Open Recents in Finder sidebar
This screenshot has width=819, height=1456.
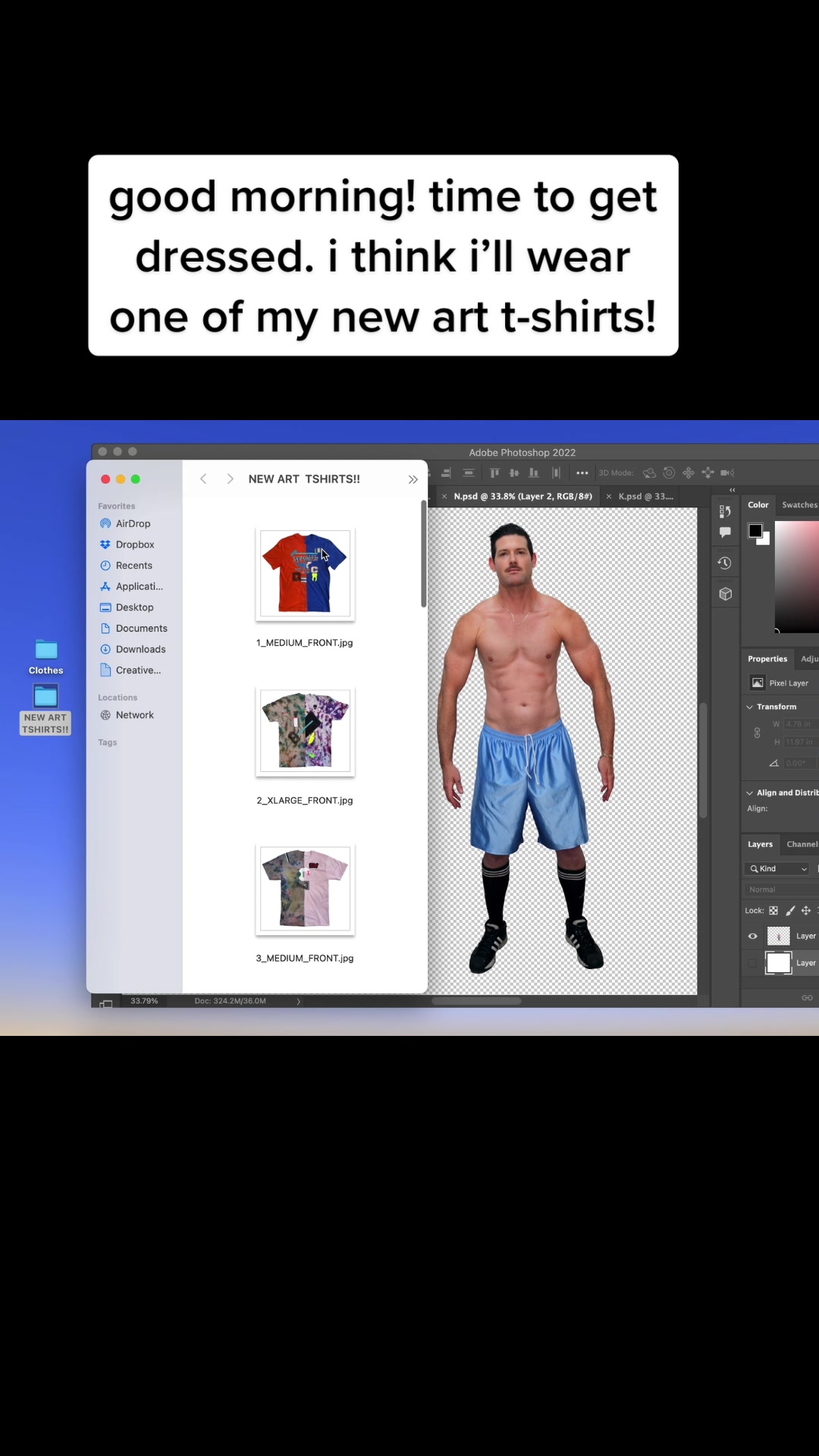pyautogui.click(x=134, y=566)
